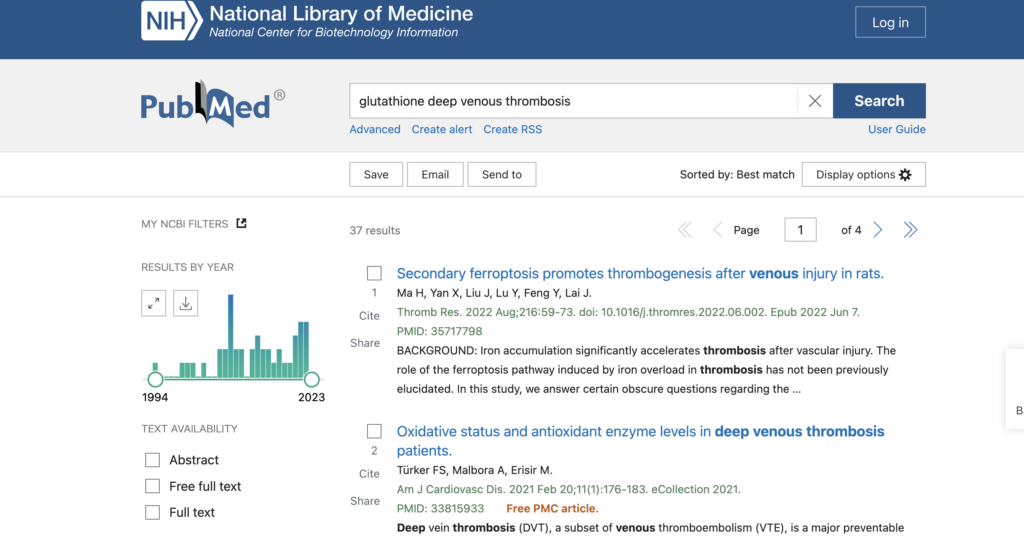Click the NIH logo icon
The width and height of the screenshot is (1024, 536).
[171, 22]
